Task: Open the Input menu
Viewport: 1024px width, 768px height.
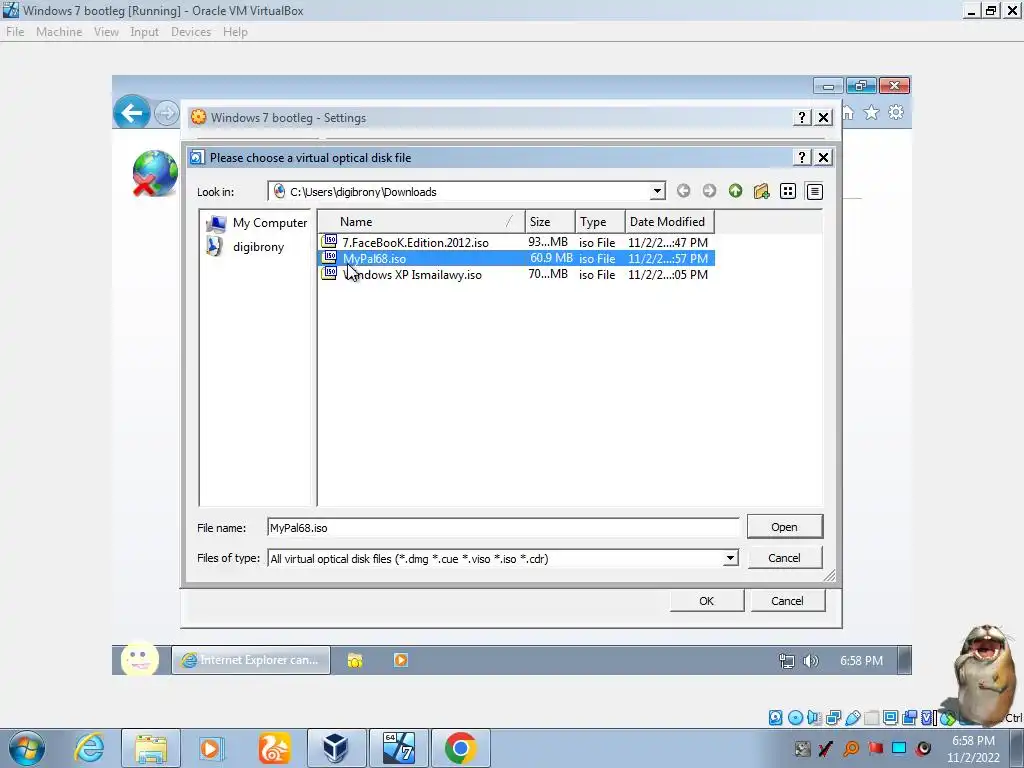Action: pyautogui.click(x=144, y=32)
